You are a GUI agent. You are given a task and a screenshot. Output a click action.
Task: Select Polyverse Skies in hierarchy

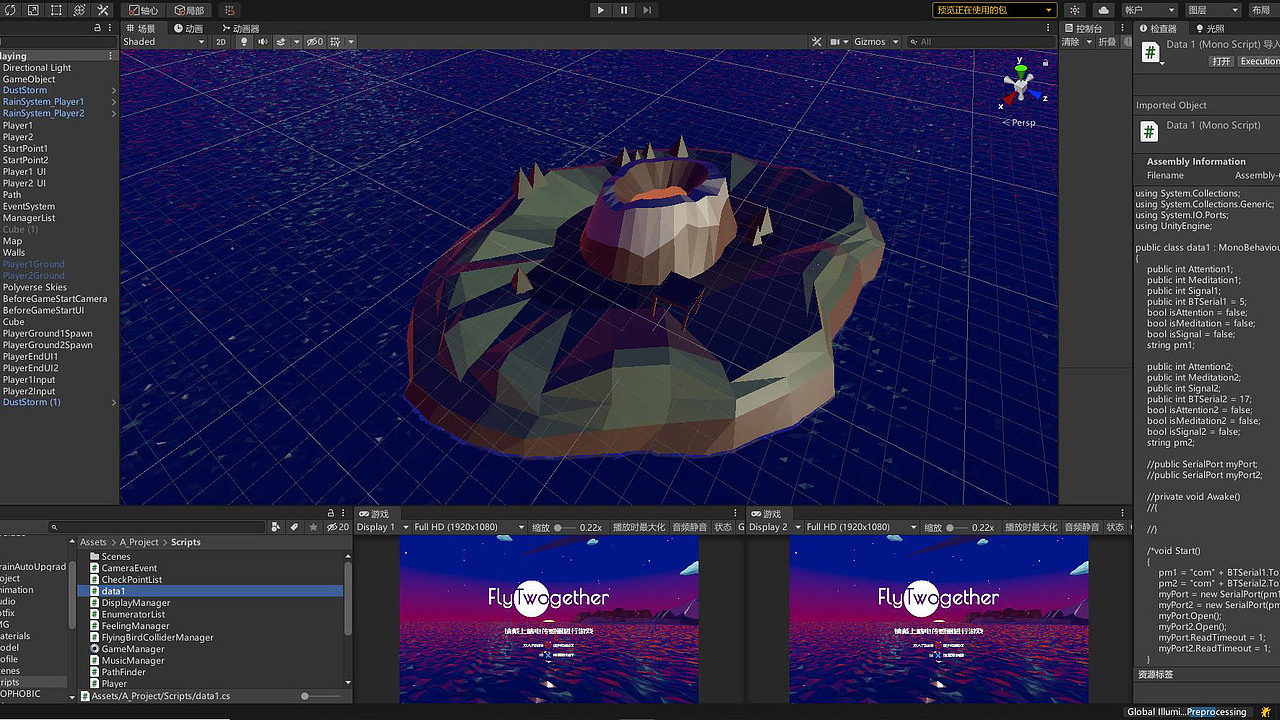coord(35,287)
